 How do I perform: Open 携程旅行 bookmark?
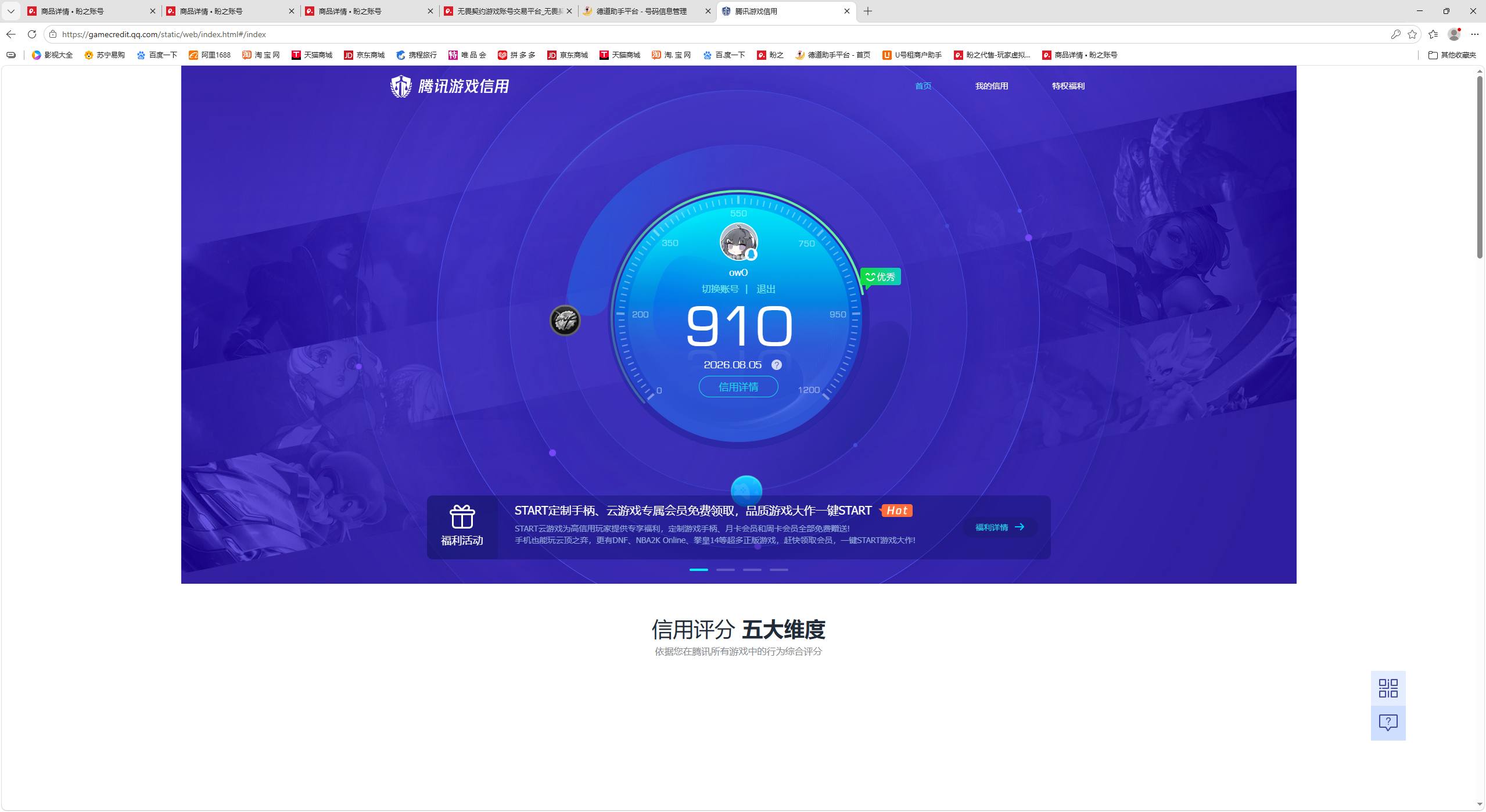pyautogui.click(x=417, y=55)
